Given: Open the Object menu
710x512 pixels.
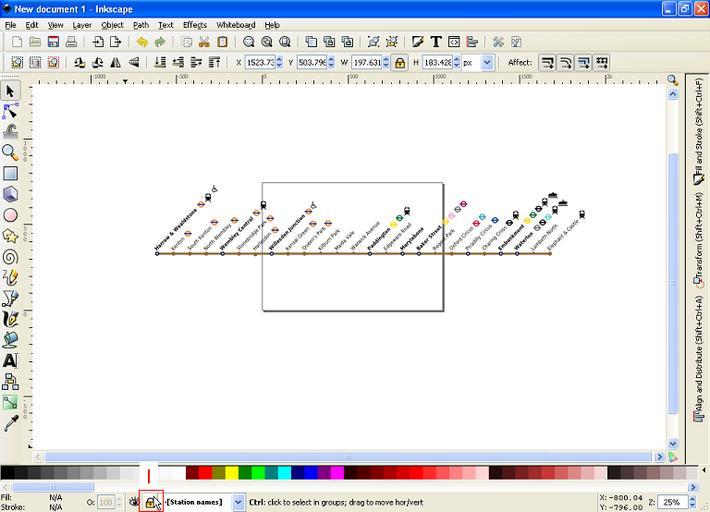Looking at the screenshot, I should [x=112, y=25].
